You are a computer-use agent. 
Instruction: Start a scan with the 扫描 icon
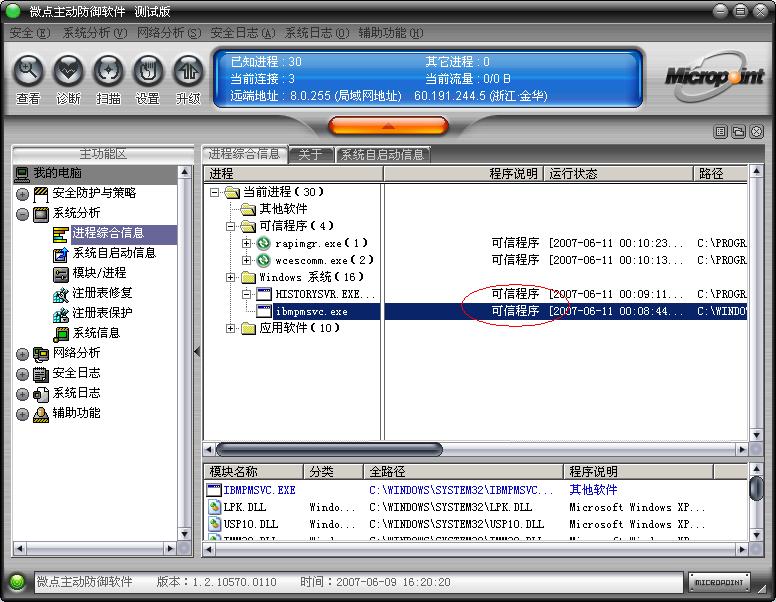tap(108, 72)
